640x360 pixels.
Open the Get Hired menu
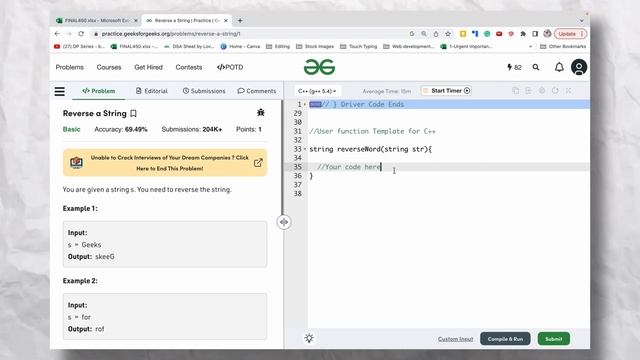coord(149,67)
